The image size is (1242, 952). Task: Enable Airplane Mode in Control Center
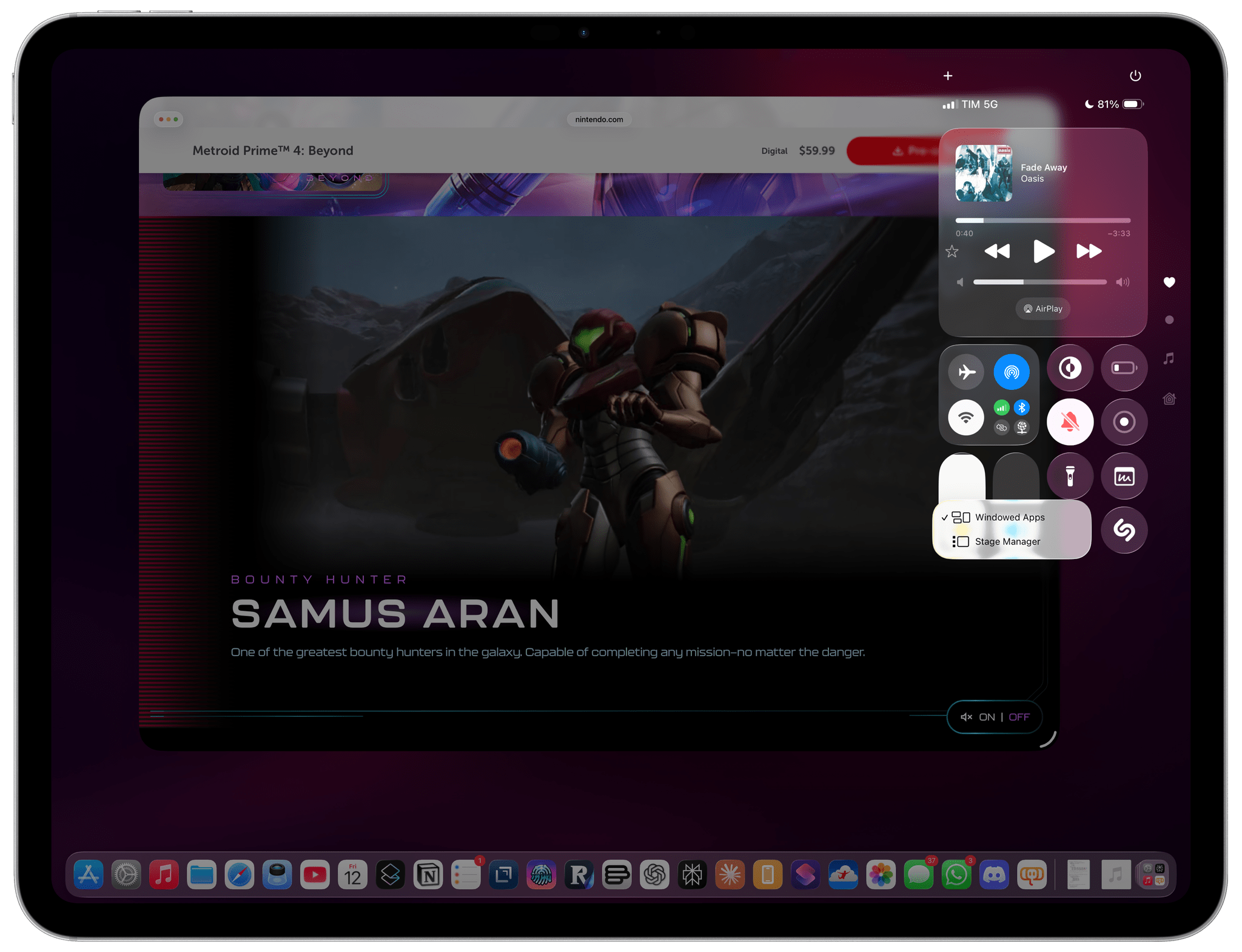click(967, 372)
